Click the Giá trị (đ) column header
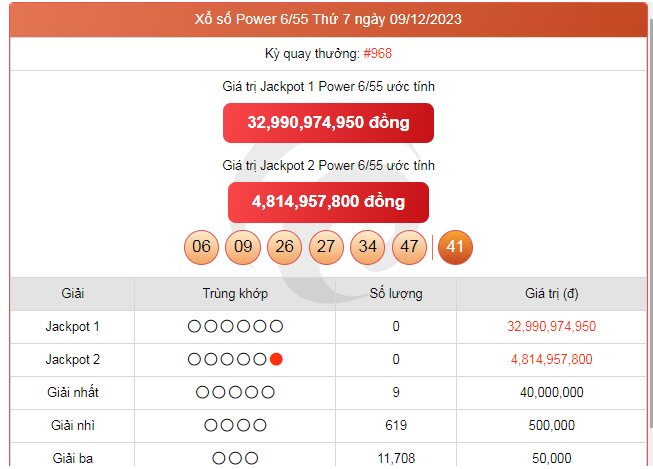Screen dimensions: 653x469 551,294
